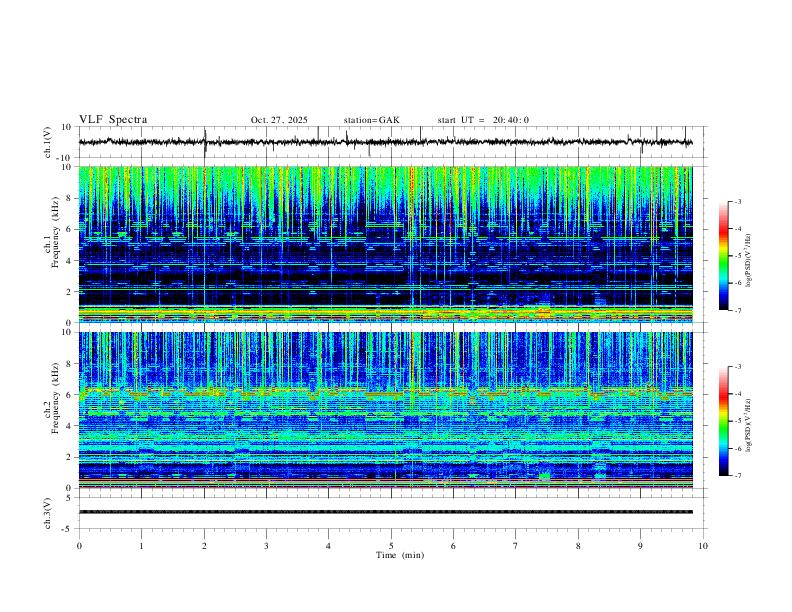Click the date 'Oct. 27, 2025'

pyautogui.click(x=279, y=120)
